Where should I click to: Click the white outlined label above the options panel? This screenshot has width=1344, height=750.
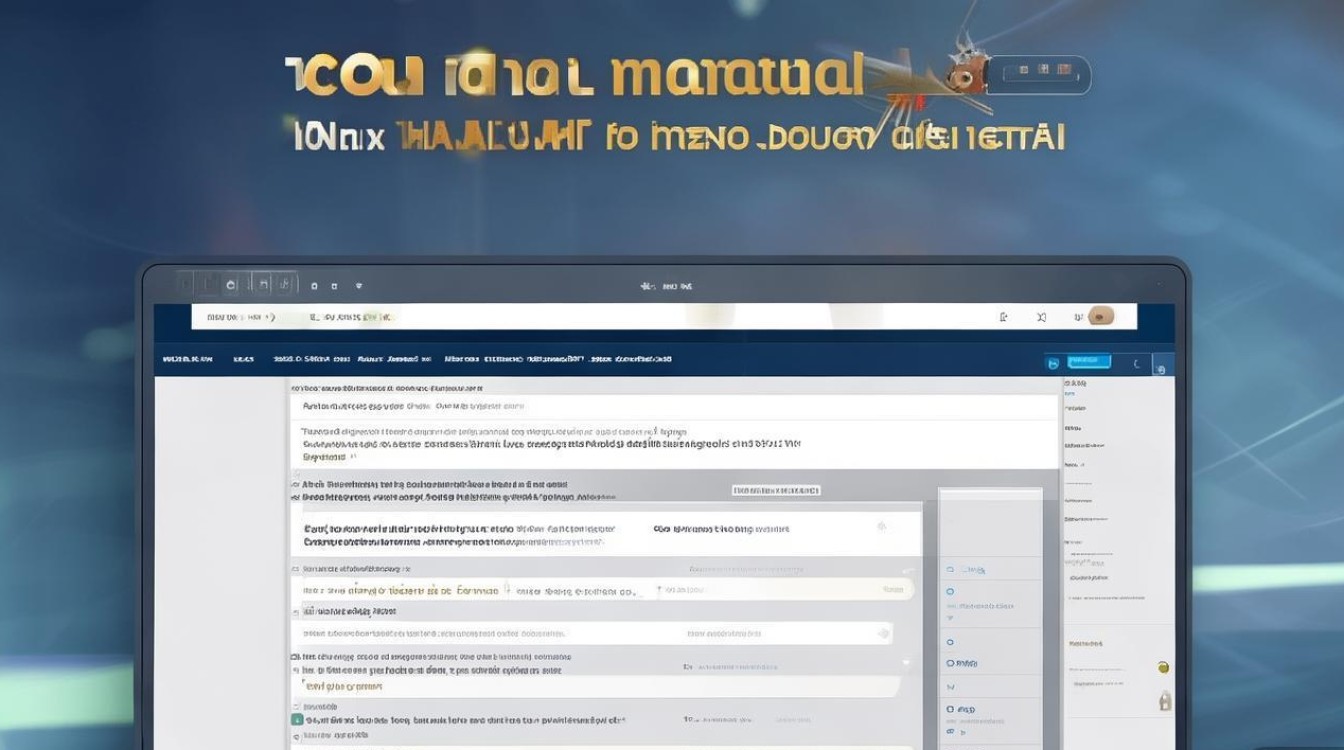pyautogui.click(x=776, y=490)
